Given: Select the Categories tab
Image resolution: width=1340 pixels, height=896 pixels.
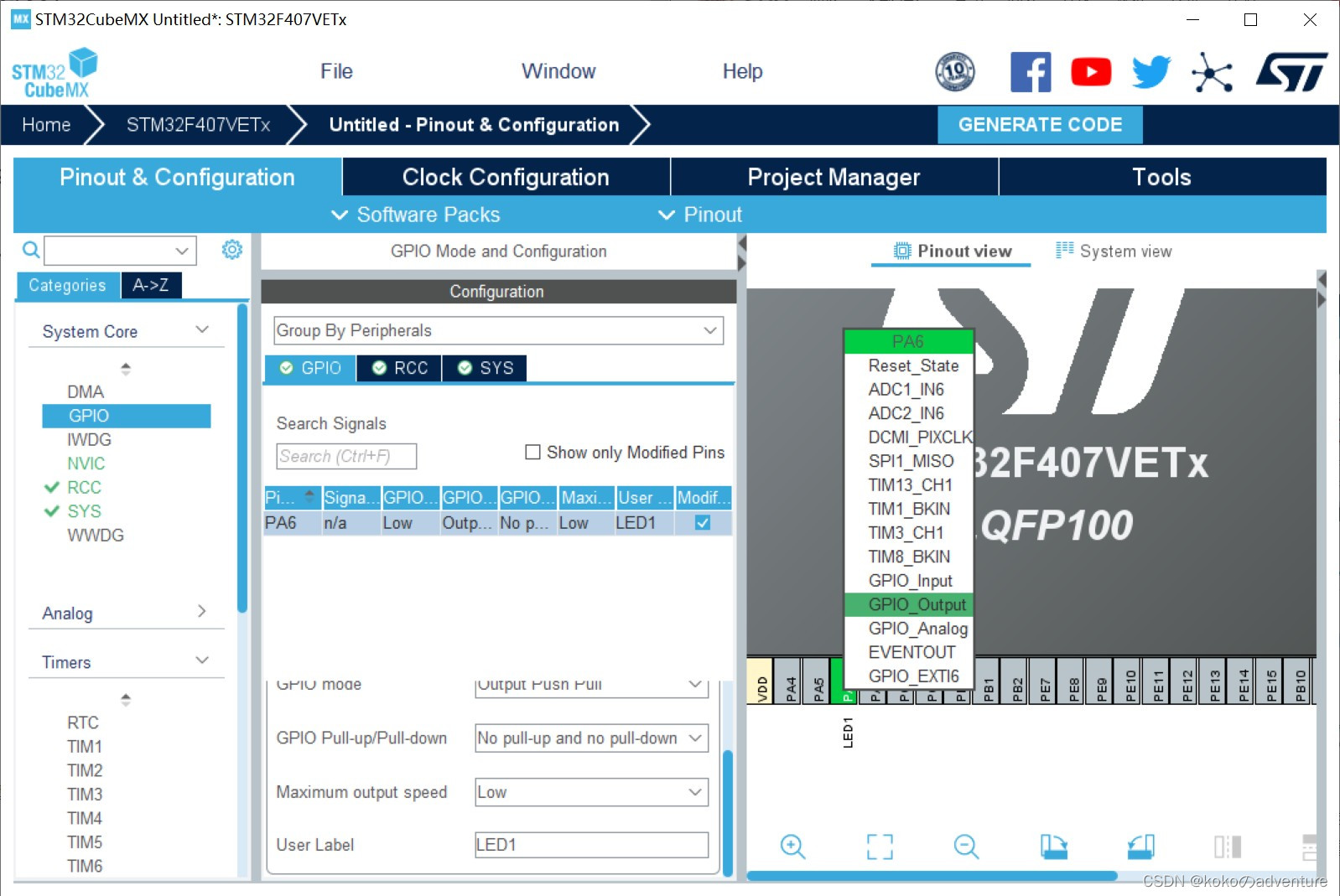Looking at the screenshot, I should [68, 285].
